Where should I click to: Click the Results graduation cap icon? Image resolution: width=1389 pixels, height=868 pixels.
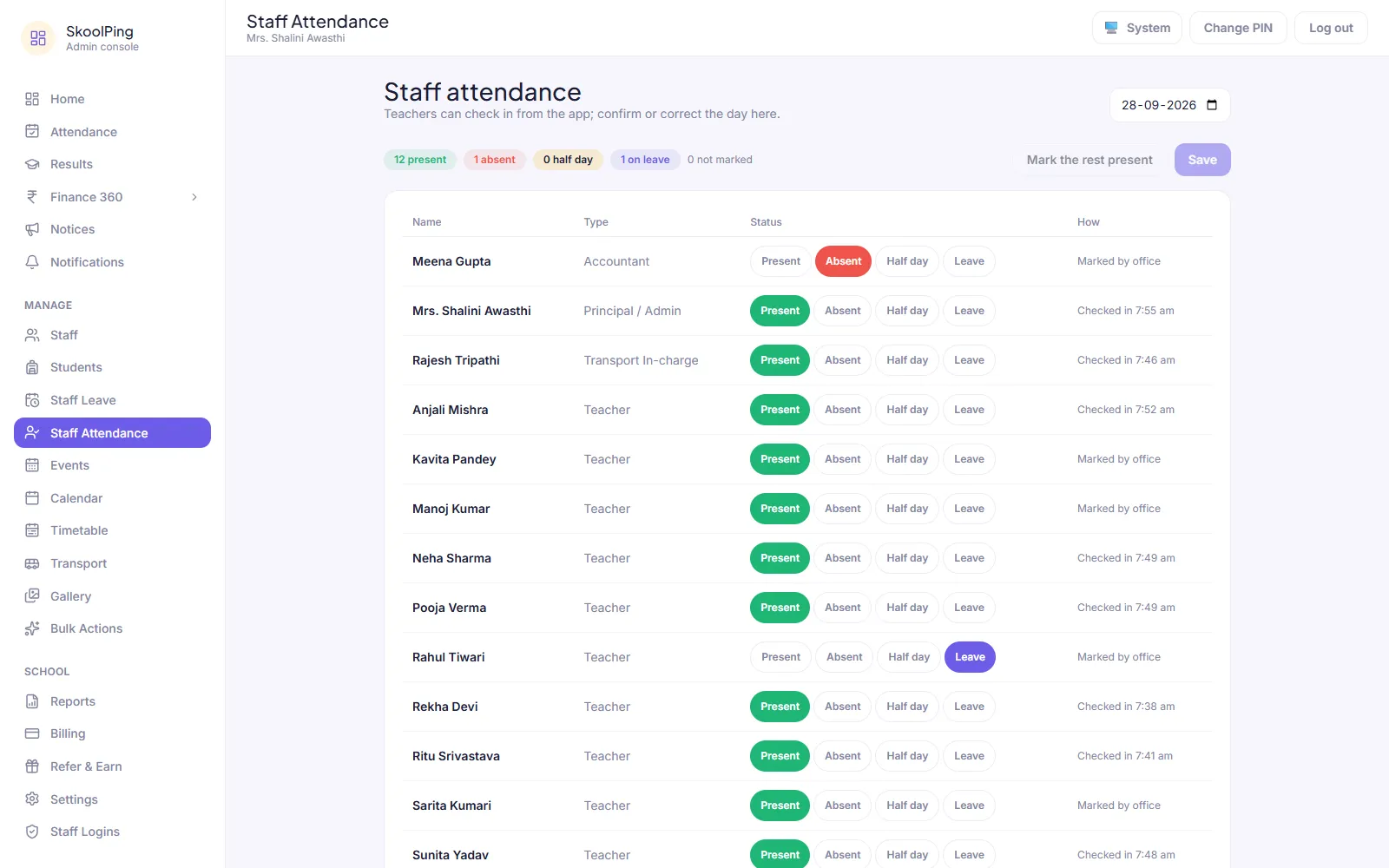pos(32,164)
